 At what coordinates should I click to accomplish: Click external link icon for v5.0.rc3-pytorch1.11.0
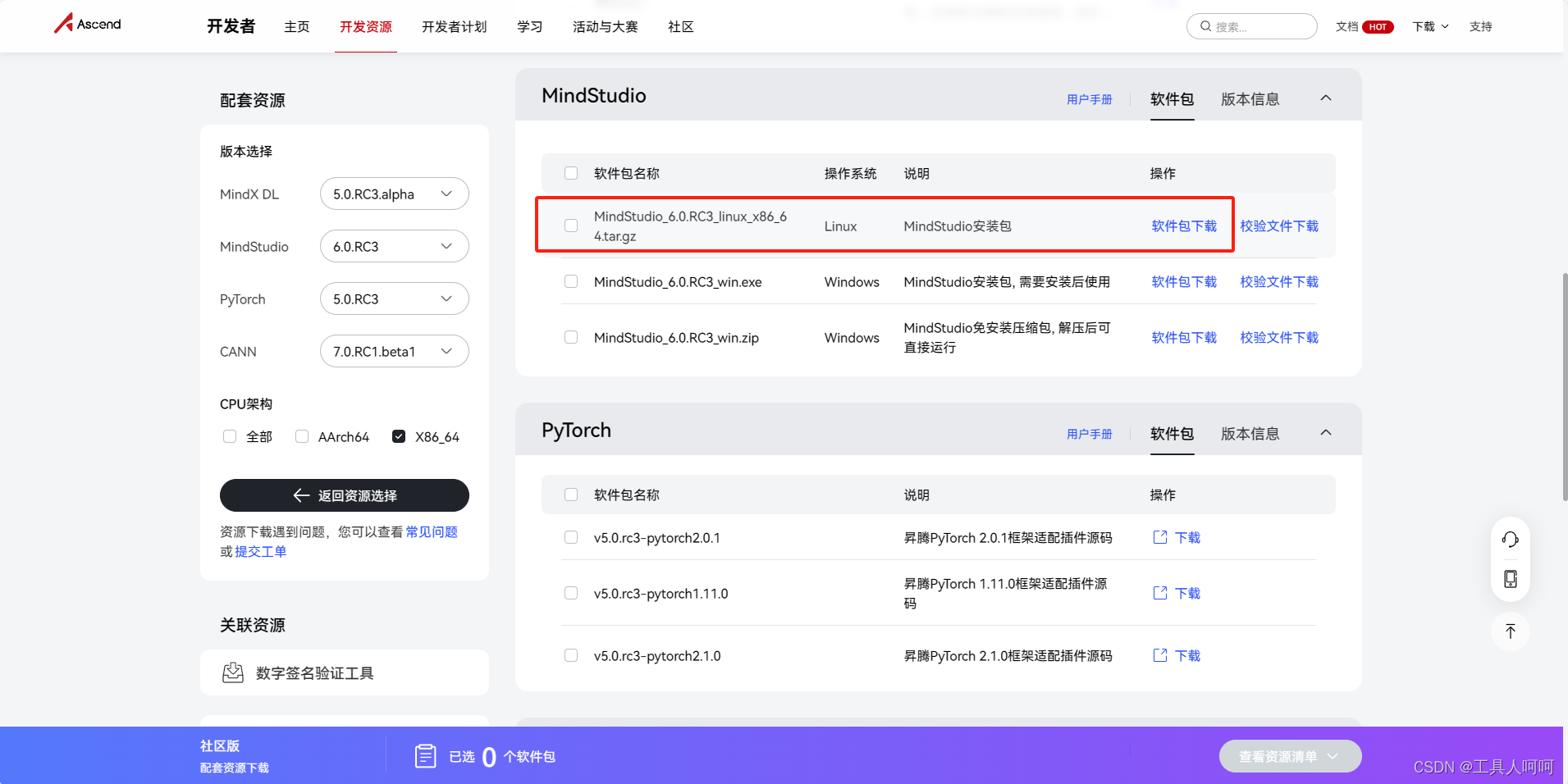(1160, 593)
